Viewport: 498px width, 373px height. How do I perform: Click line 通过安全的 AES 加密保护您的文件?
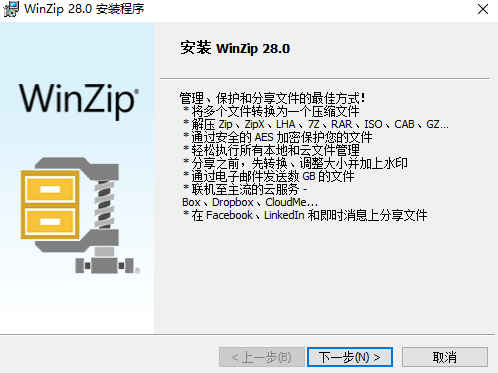278,137
